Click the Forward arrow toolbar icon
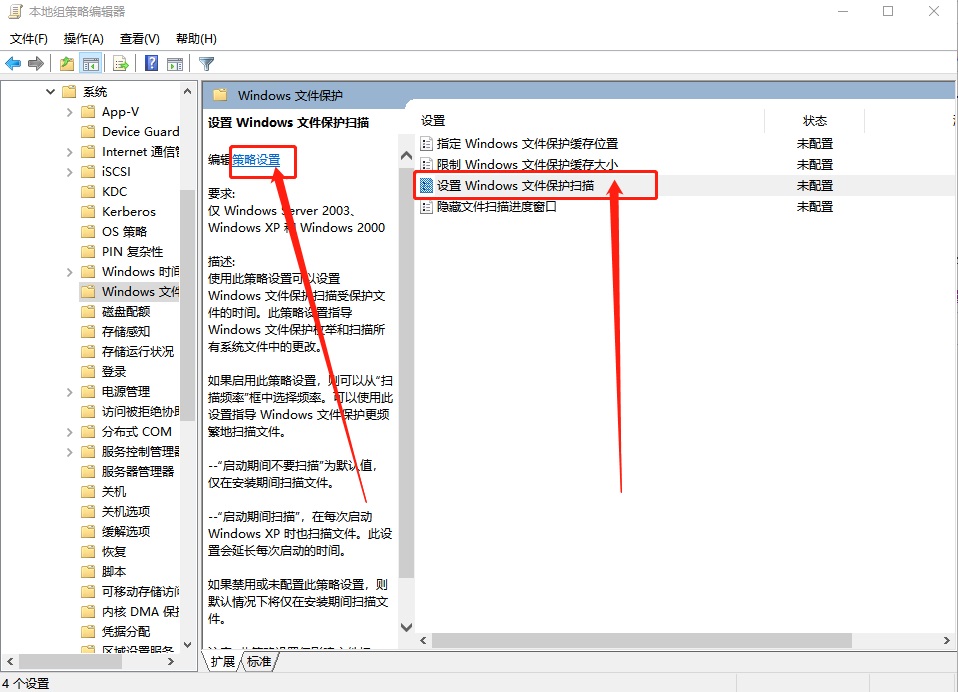 pyautogui.click(x=36, y=64)
